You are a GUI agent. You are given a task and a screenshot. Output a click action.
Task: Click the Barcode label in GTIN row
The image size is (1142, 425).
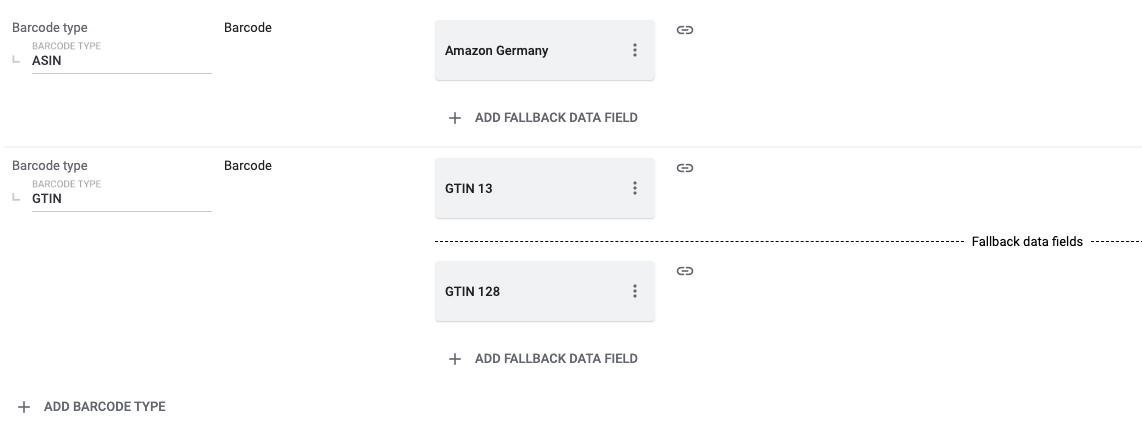[248, 166]
